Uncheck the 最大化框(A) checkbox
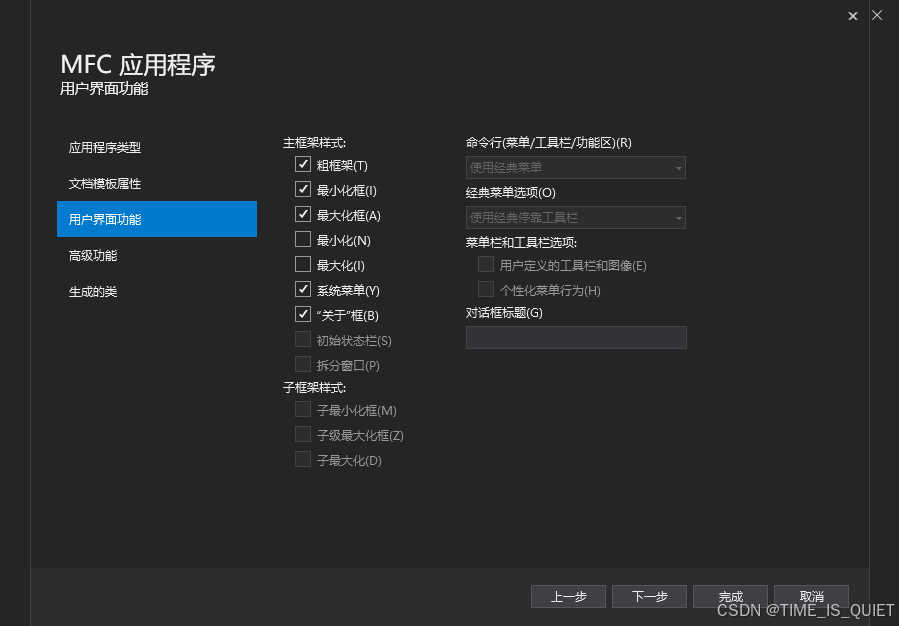 pos(303,214)
